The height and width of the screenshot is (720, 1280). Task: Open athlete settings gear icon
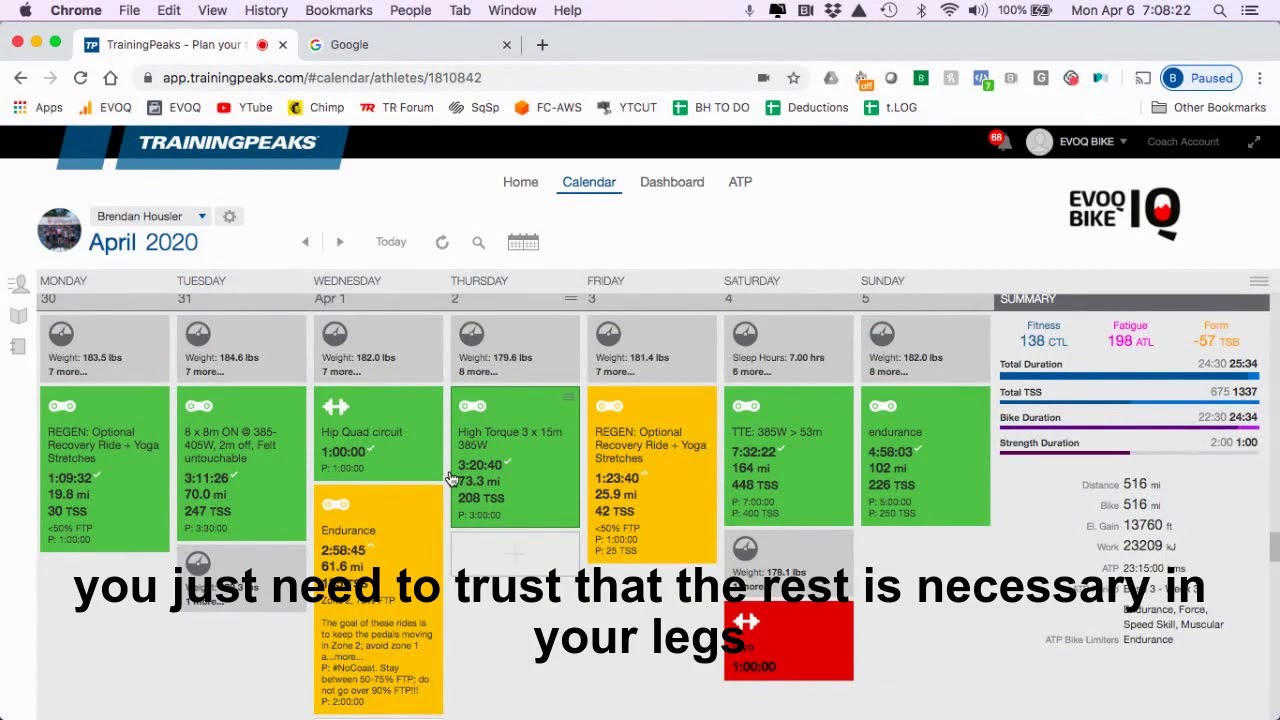tap(229, 216)
